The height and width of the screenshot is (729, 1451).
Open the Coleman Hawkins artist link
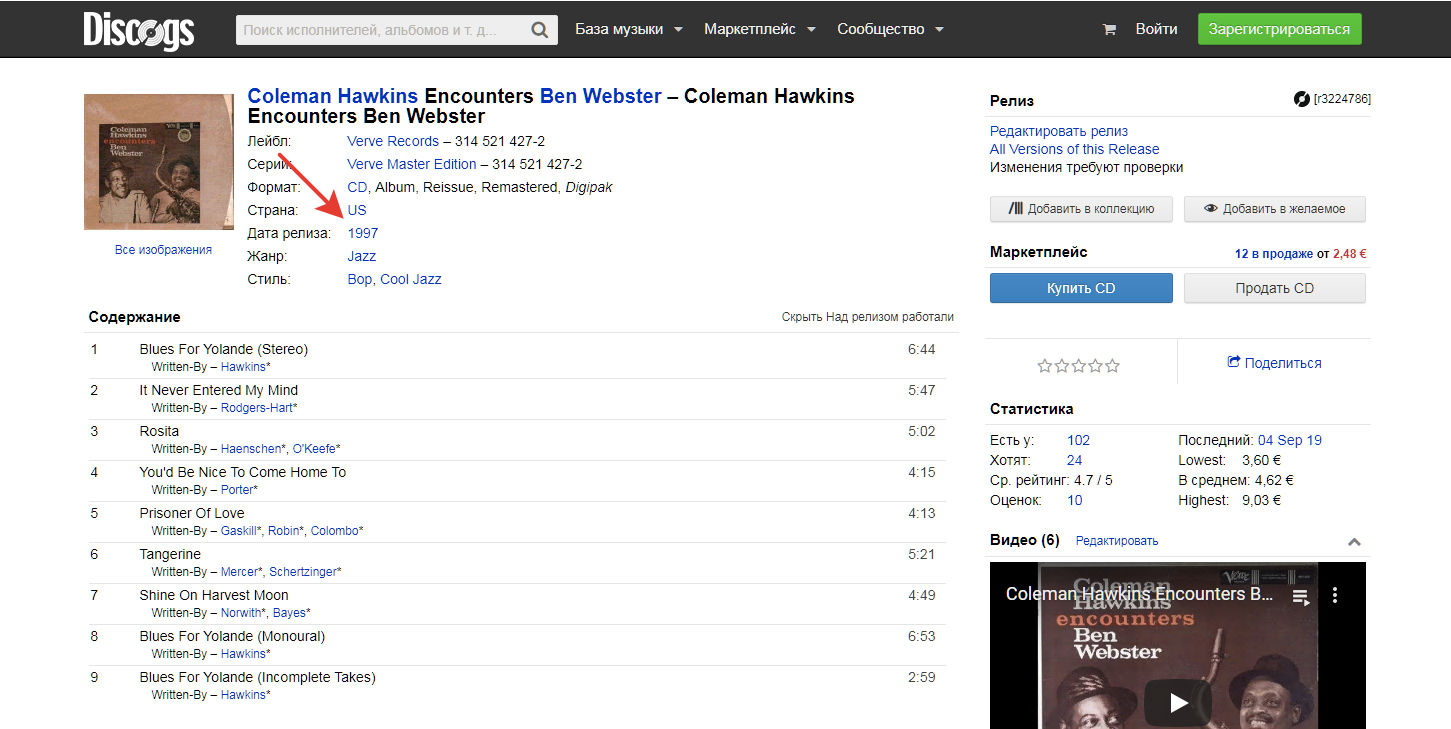[333, 96]
